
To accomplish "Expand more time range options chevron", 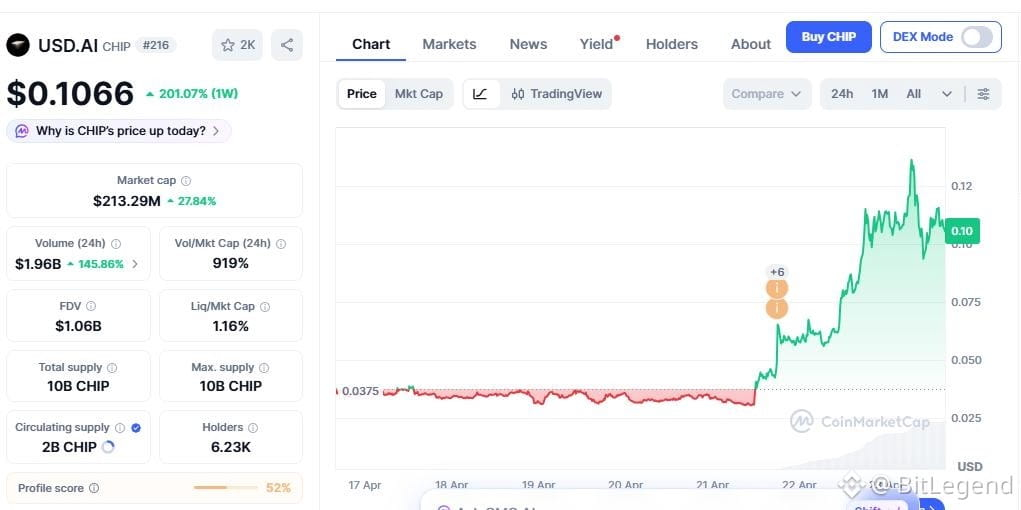I will tap(947, 94).
